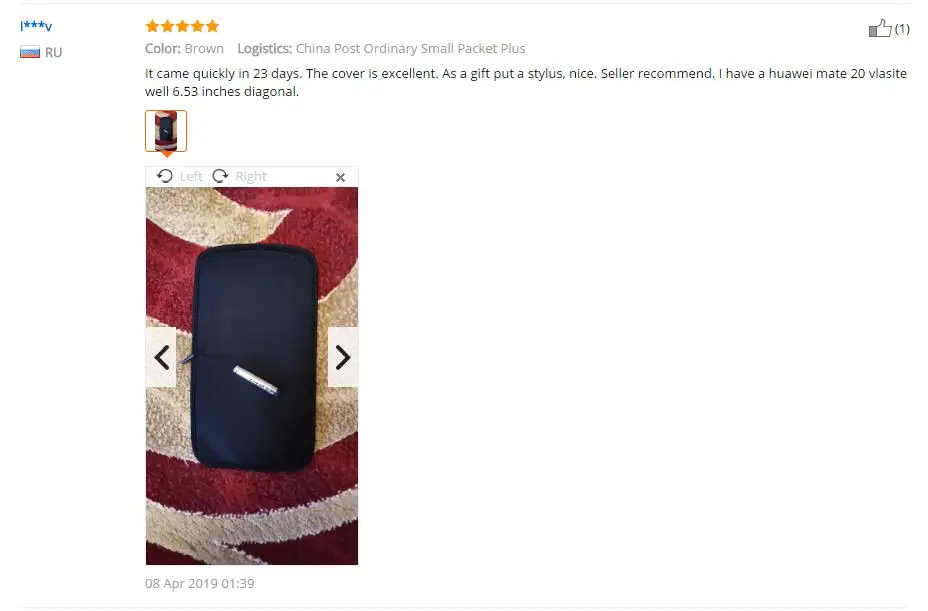Close the enlarged review photo viewer
This screenshot has height=611, width=928.
(x=340, y=177)
